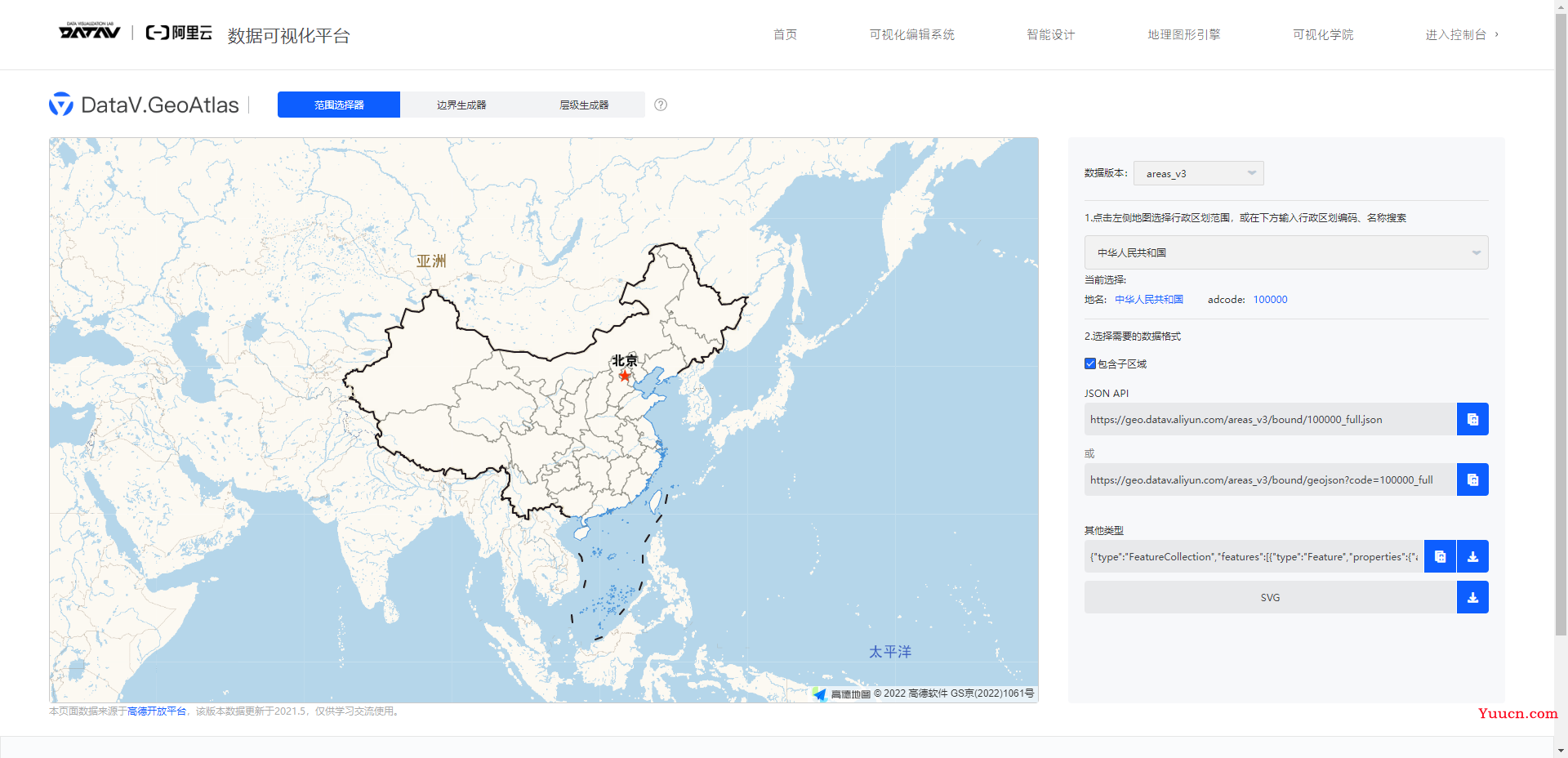Click the 数据可视化平台 title text
This screenshot has height=758, width=1568.
pos(288,35)
